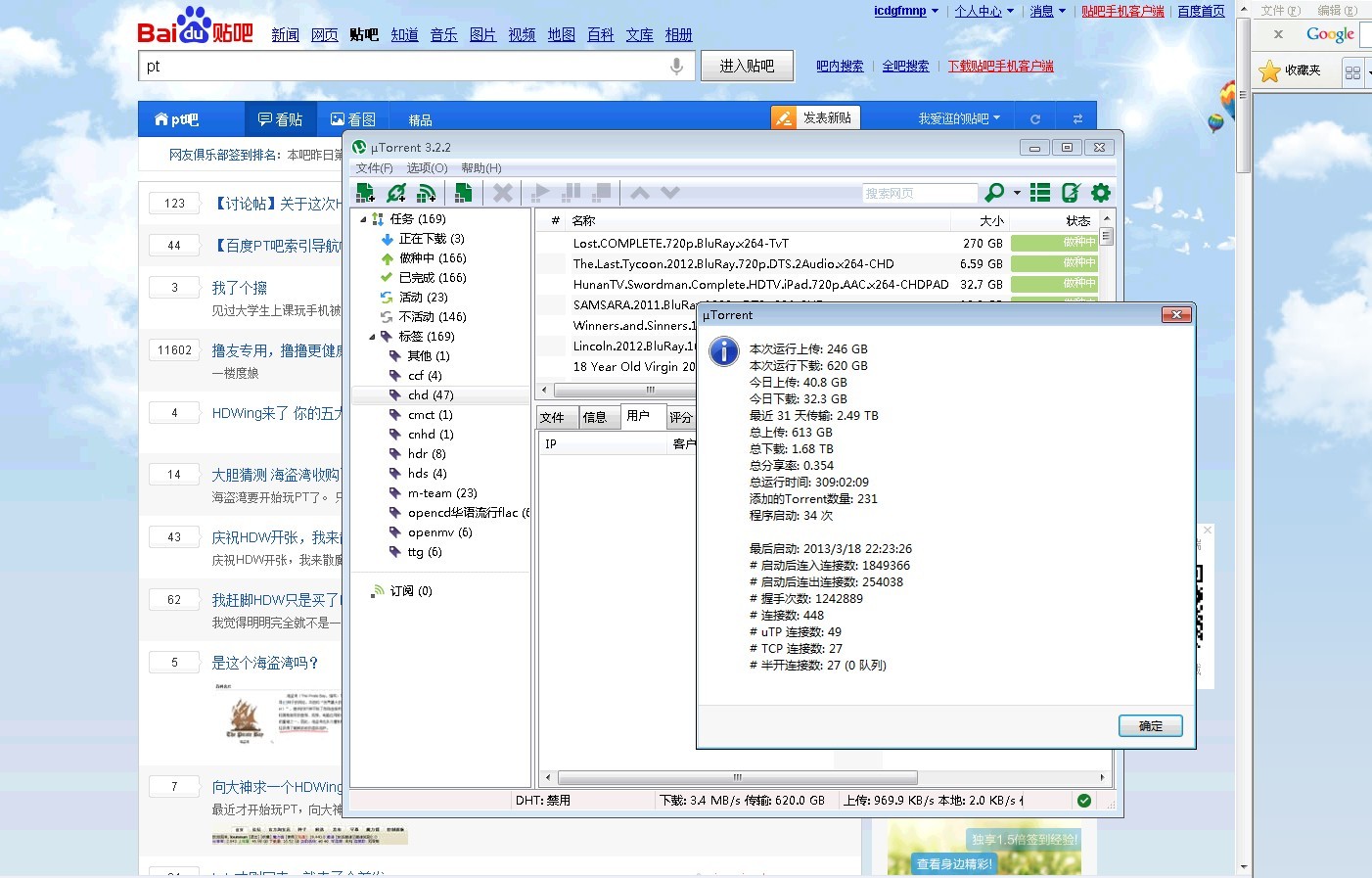Select 不活动 (146) in sidebar
Image resolution: width=1372 pixels, height=878 pixels.
pyautogui.click(x=433, y=317)
